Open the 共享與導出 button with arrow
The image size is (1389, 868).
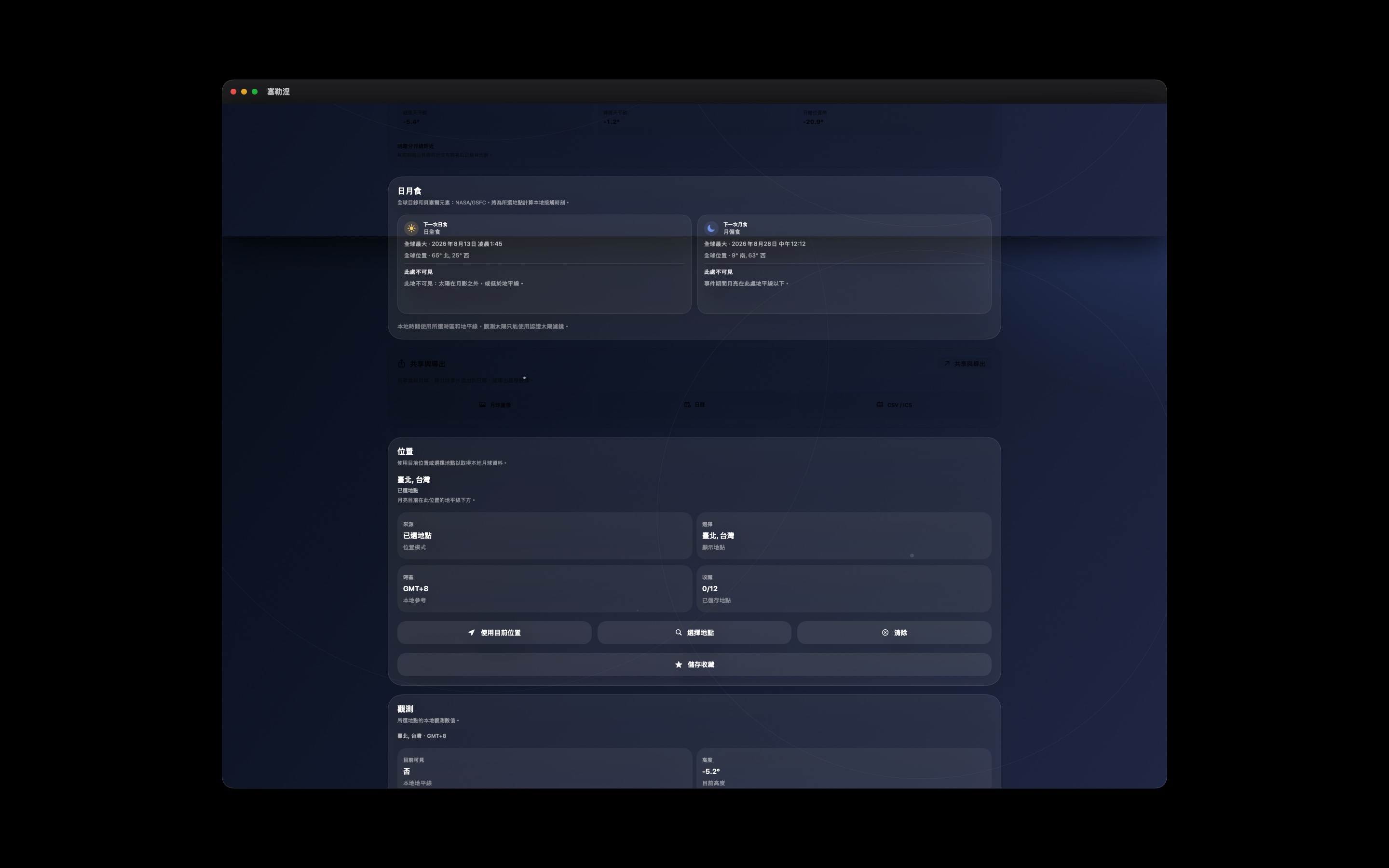coord(965,364)
